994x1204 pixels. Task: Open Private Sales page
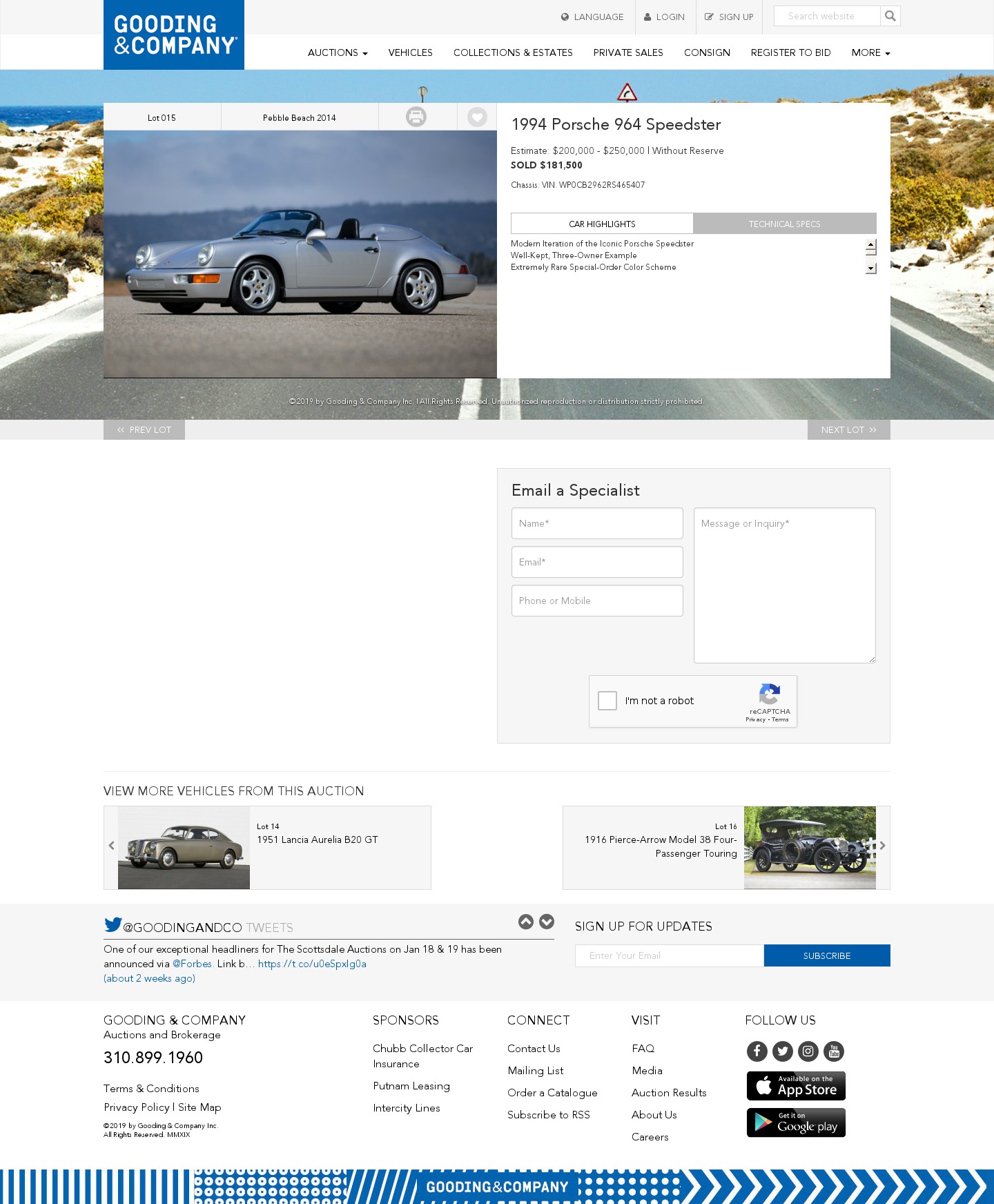coord(628,52)
